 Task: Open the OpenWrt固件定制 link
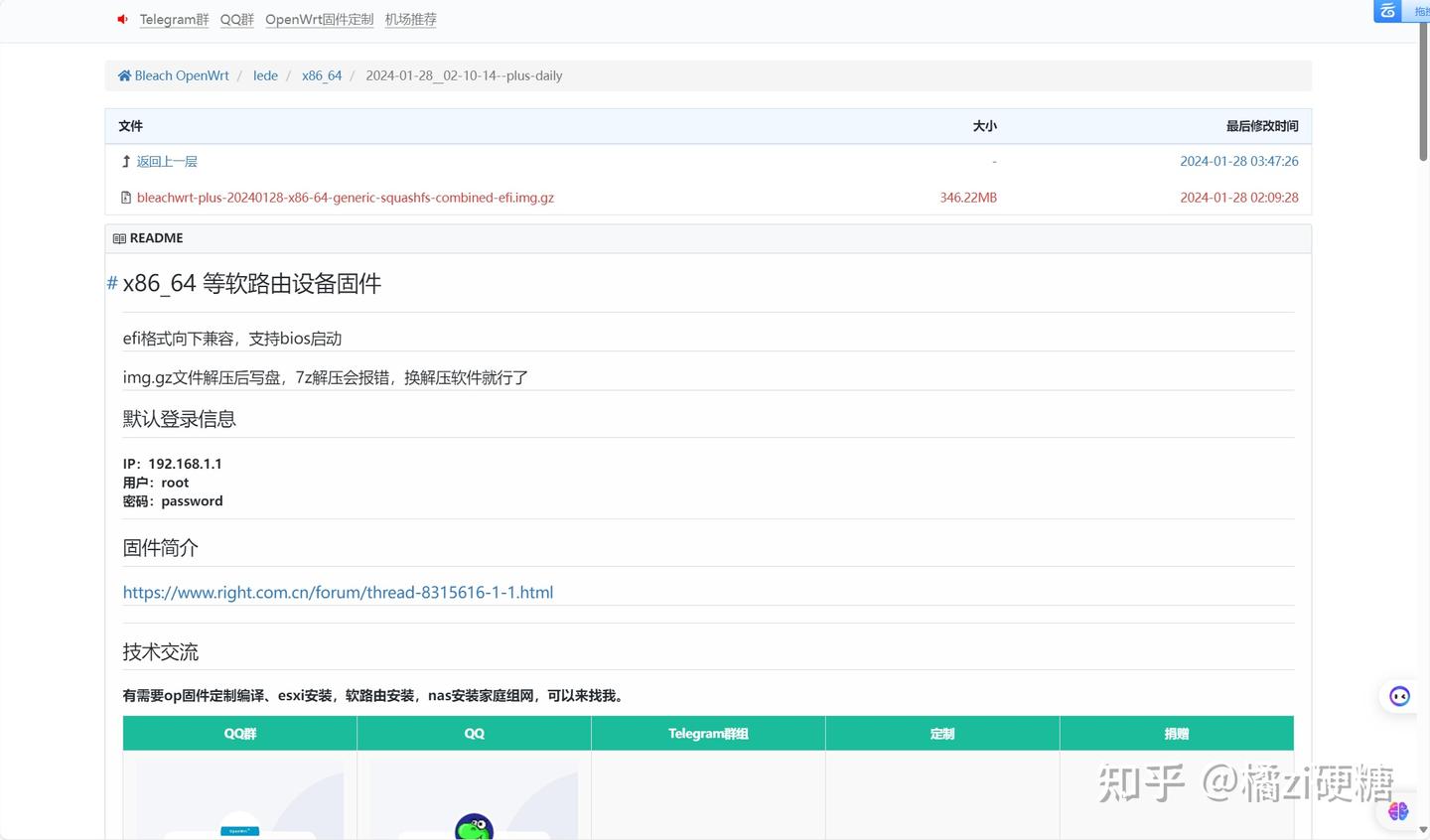318,19
